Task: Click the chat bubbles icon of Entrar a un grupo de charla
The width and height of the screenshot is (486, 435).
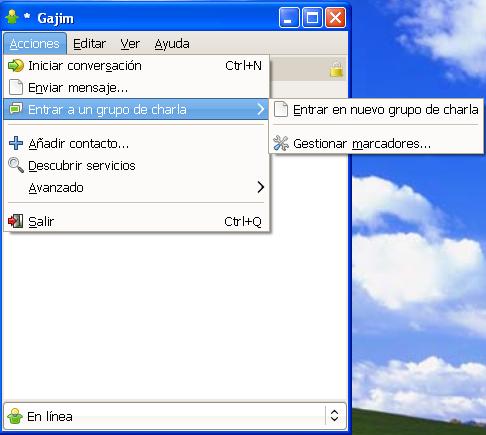Action: click(x=16, y=109)
